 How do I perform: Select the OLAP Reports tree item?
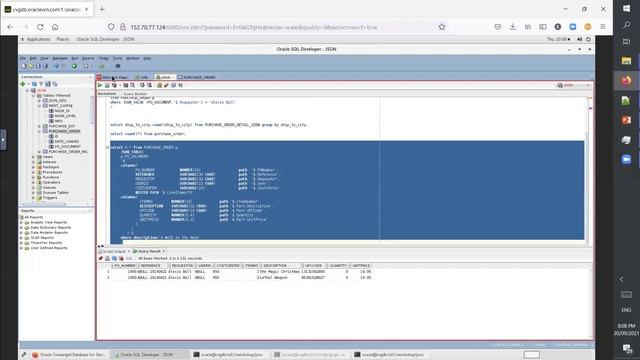[42, 238]
